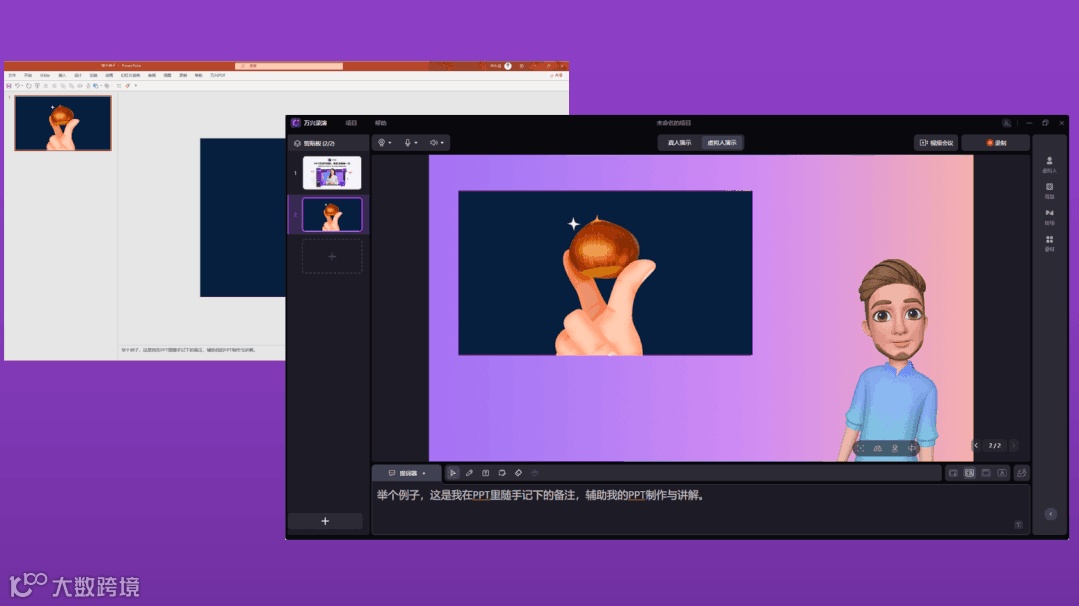Click the 视频会议 button
This screenshot has height=606, width=1079.
pyautogui.click(x=937, y=142)
